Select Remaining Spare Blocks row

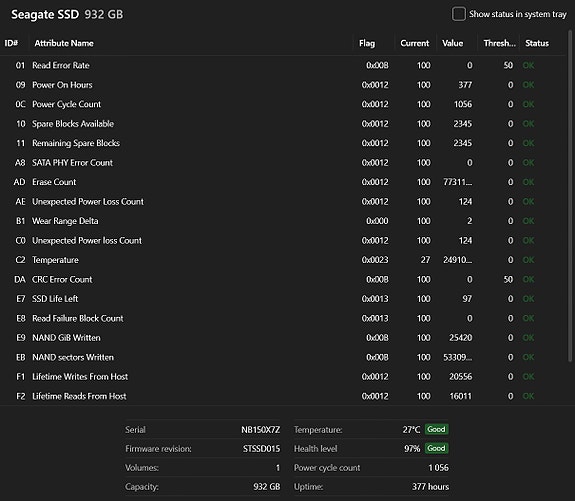tap(282, 143)
